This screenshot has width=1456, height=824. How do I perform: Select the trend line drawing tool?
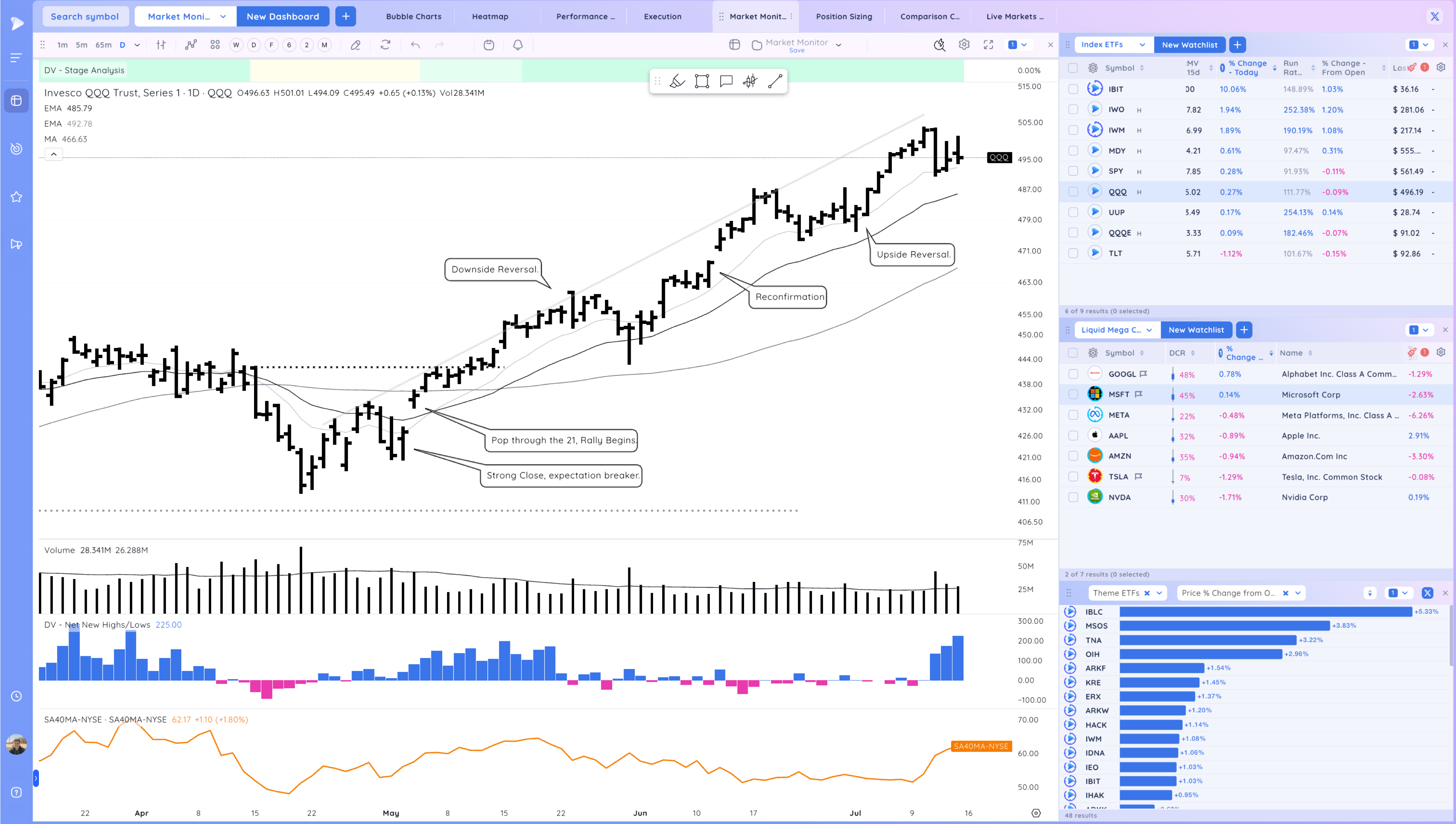click(775, 82)
